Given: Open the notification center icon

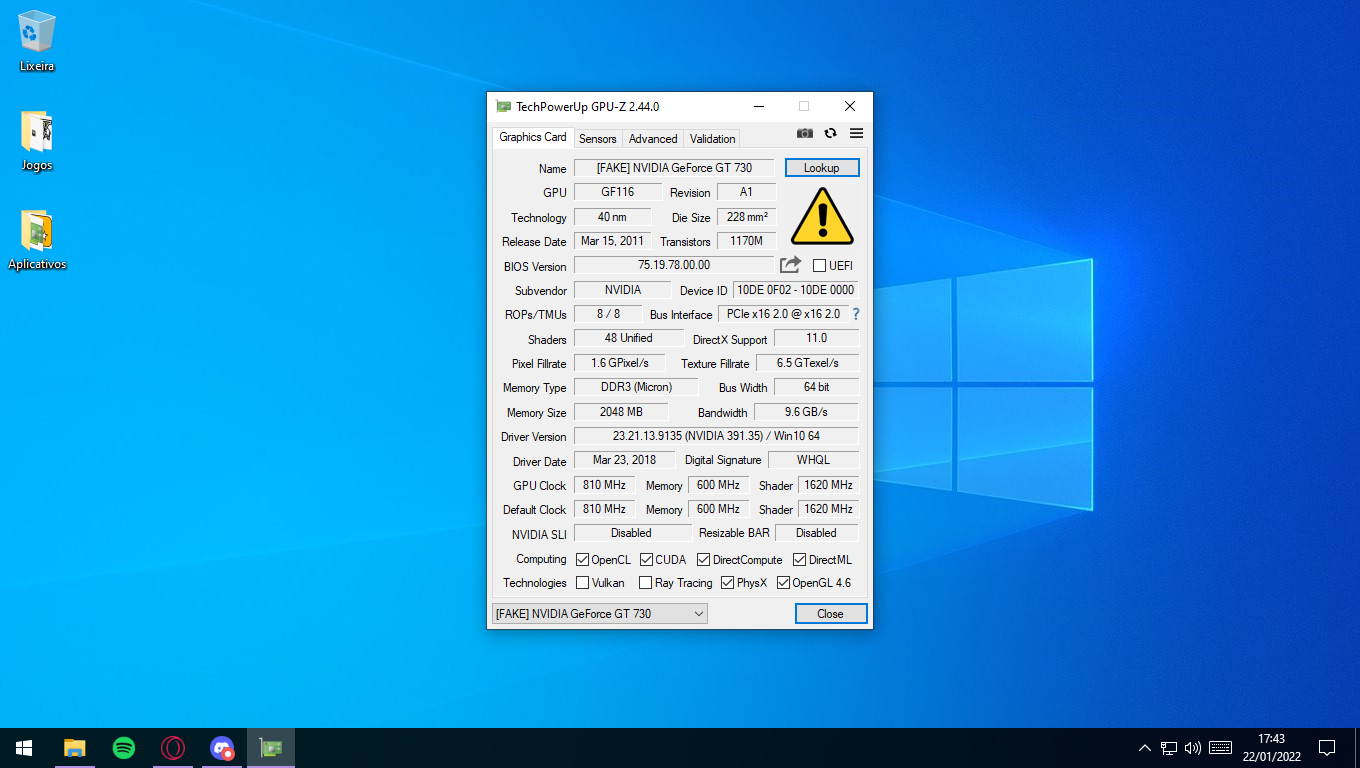Looking at the screenshot, I should pyautogui.click(x=1327, y=748).
